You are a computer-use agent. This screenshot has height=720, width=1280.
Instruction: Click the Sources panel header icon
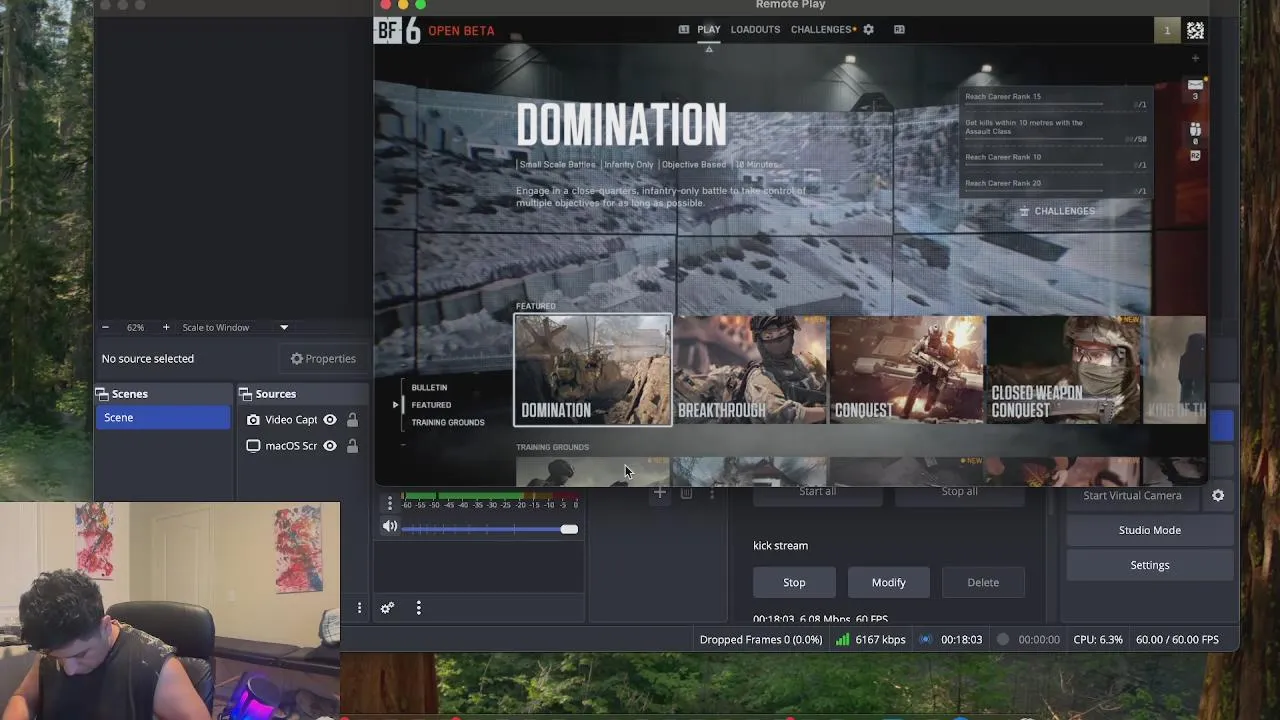245,394
